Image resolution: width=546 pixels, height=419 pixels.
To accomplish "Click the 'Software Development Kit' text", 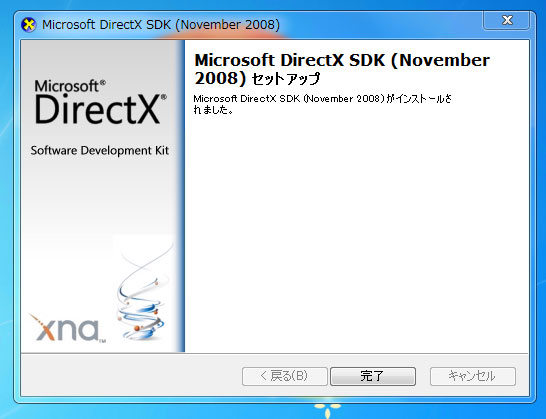I will click(x=100, y=150).
